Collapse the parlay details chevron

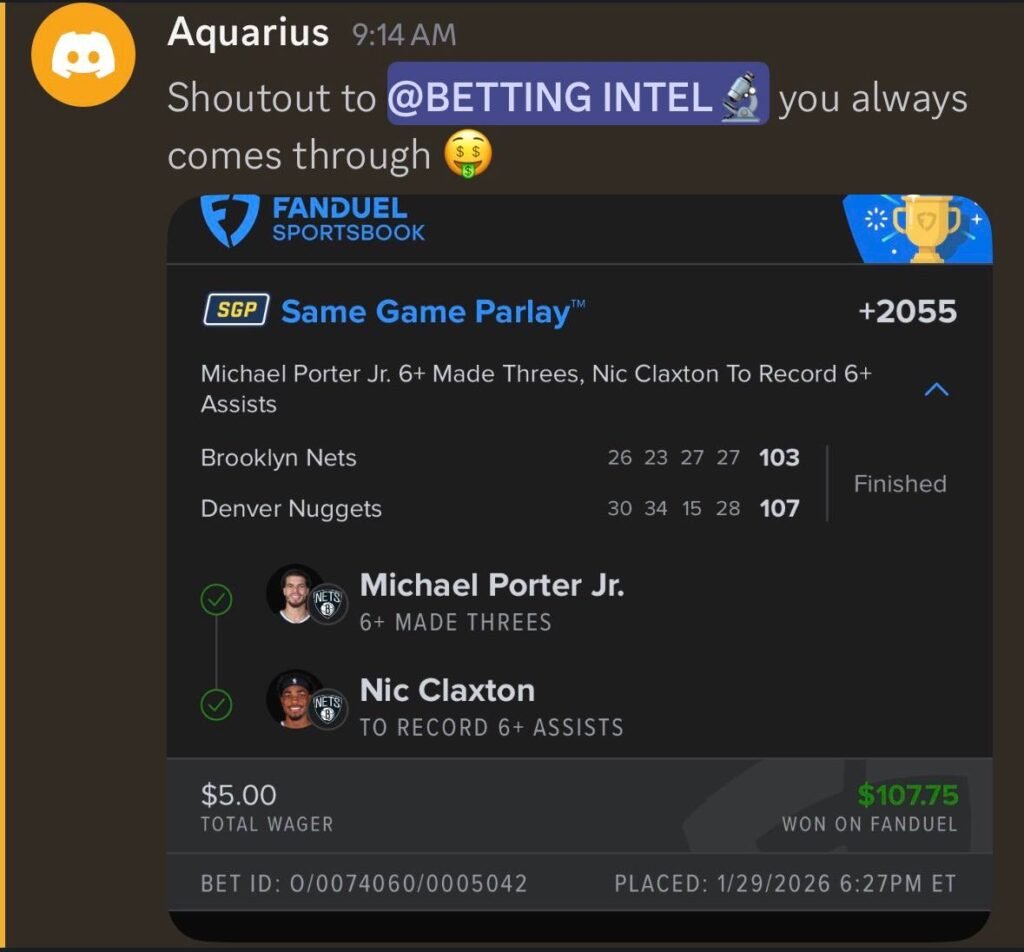(x=936, y=390)
